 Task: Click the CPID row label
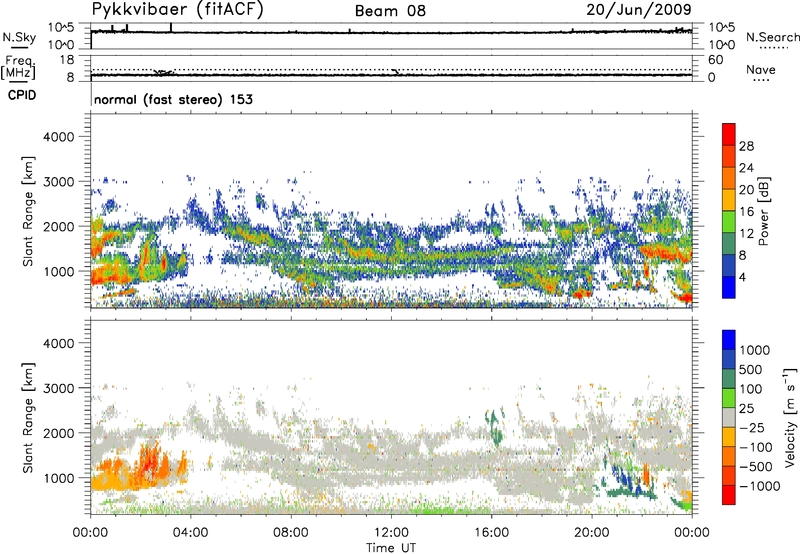coord(22,95)
